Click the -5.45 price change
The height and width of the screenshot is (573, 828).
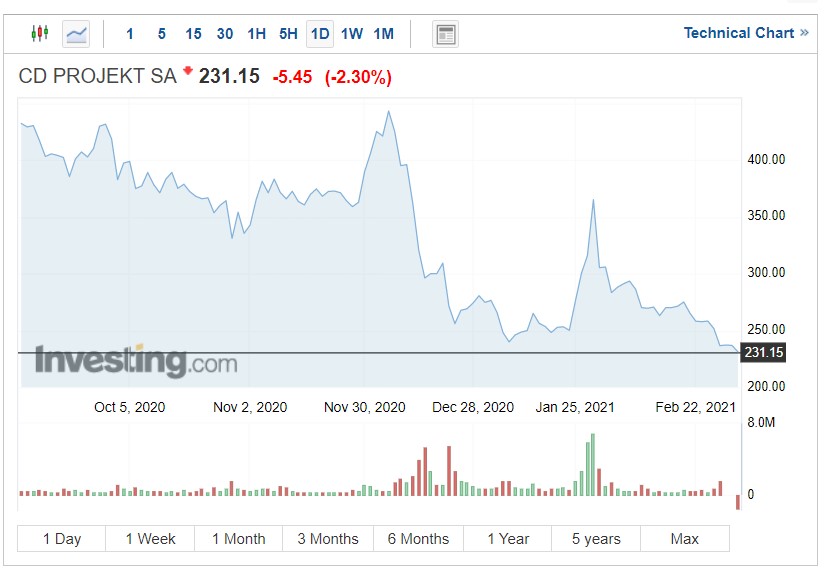tap(293, 77)
